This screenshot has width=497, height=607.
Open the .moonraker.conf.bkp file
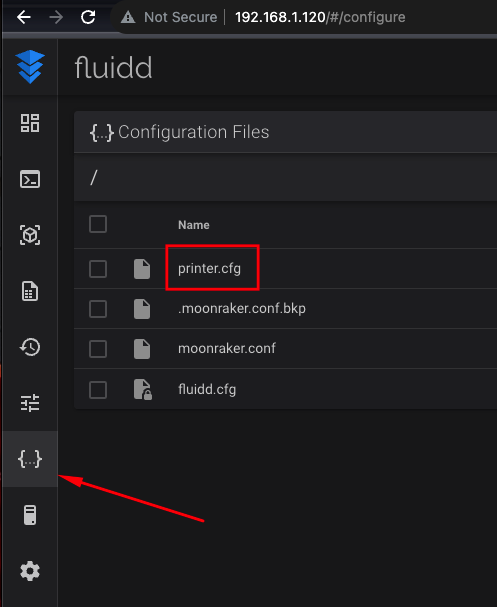(242, 309)
